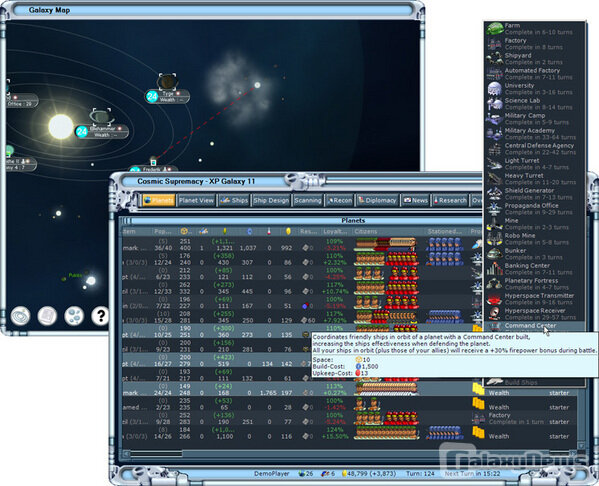This screenshot has width=599, height=486.
Task: Click the 48,799 (+3,873) wealth value
Action: (x=369, y=474)
